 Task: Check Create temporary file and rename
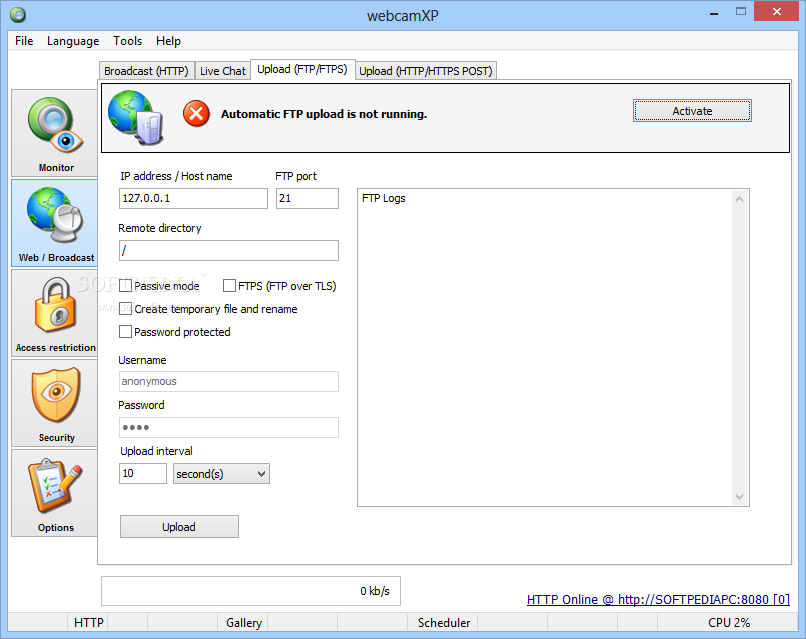125,308
